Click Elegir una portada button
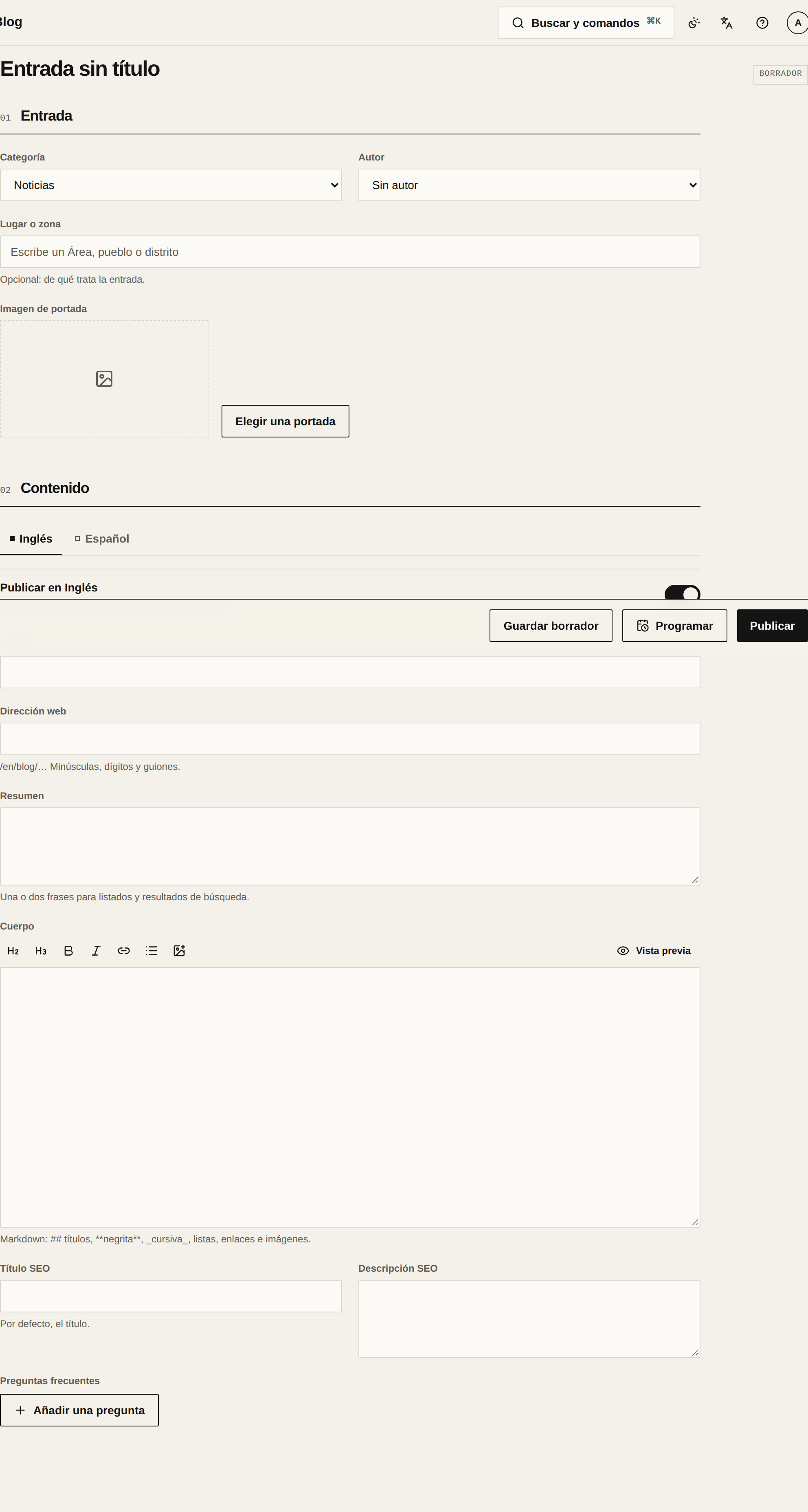Image resolution: width=808 pixels, height=1512 pixels. (285, 422)
